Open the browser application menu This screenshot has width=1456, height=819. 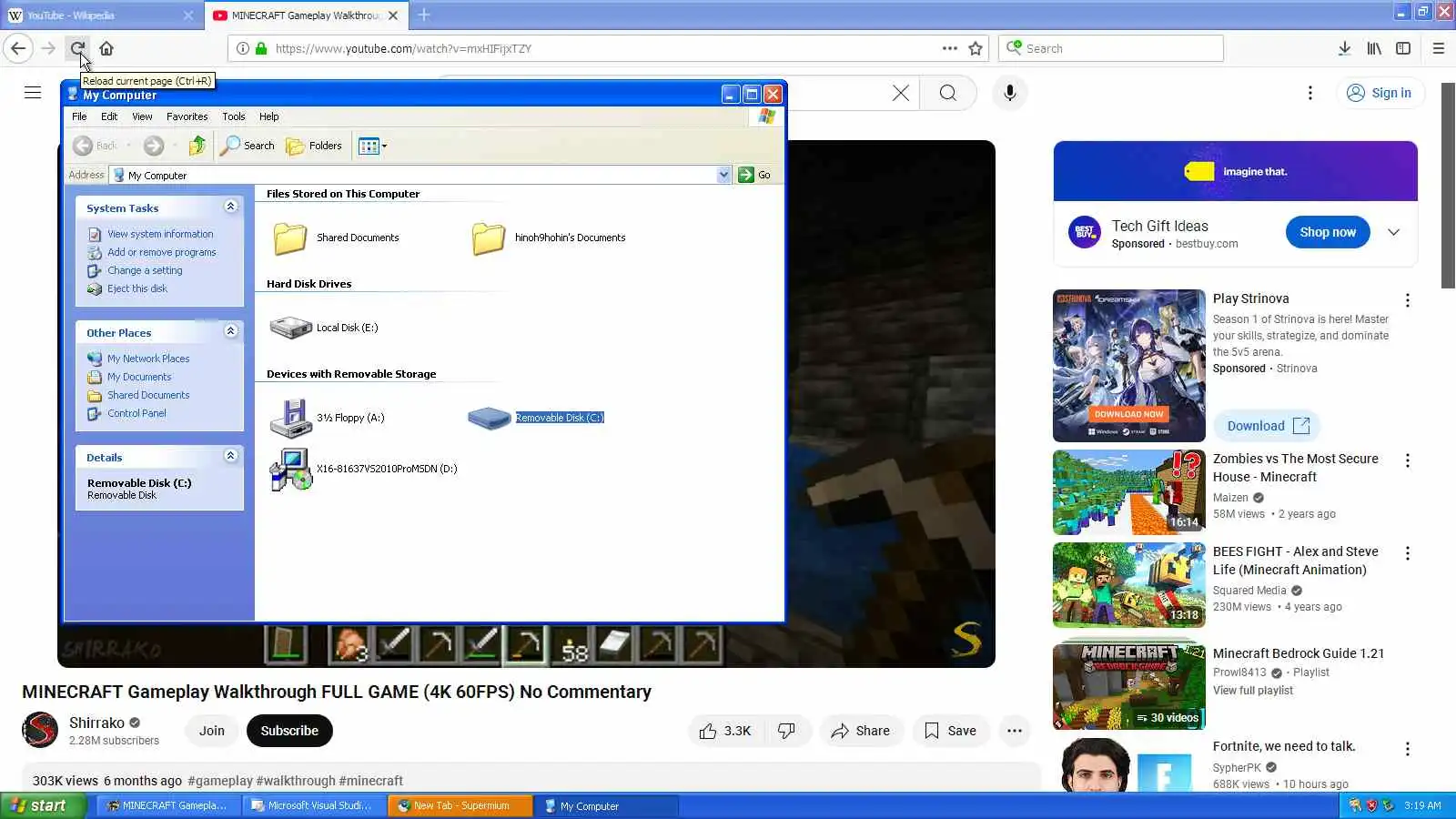[x=1438, y=48]
